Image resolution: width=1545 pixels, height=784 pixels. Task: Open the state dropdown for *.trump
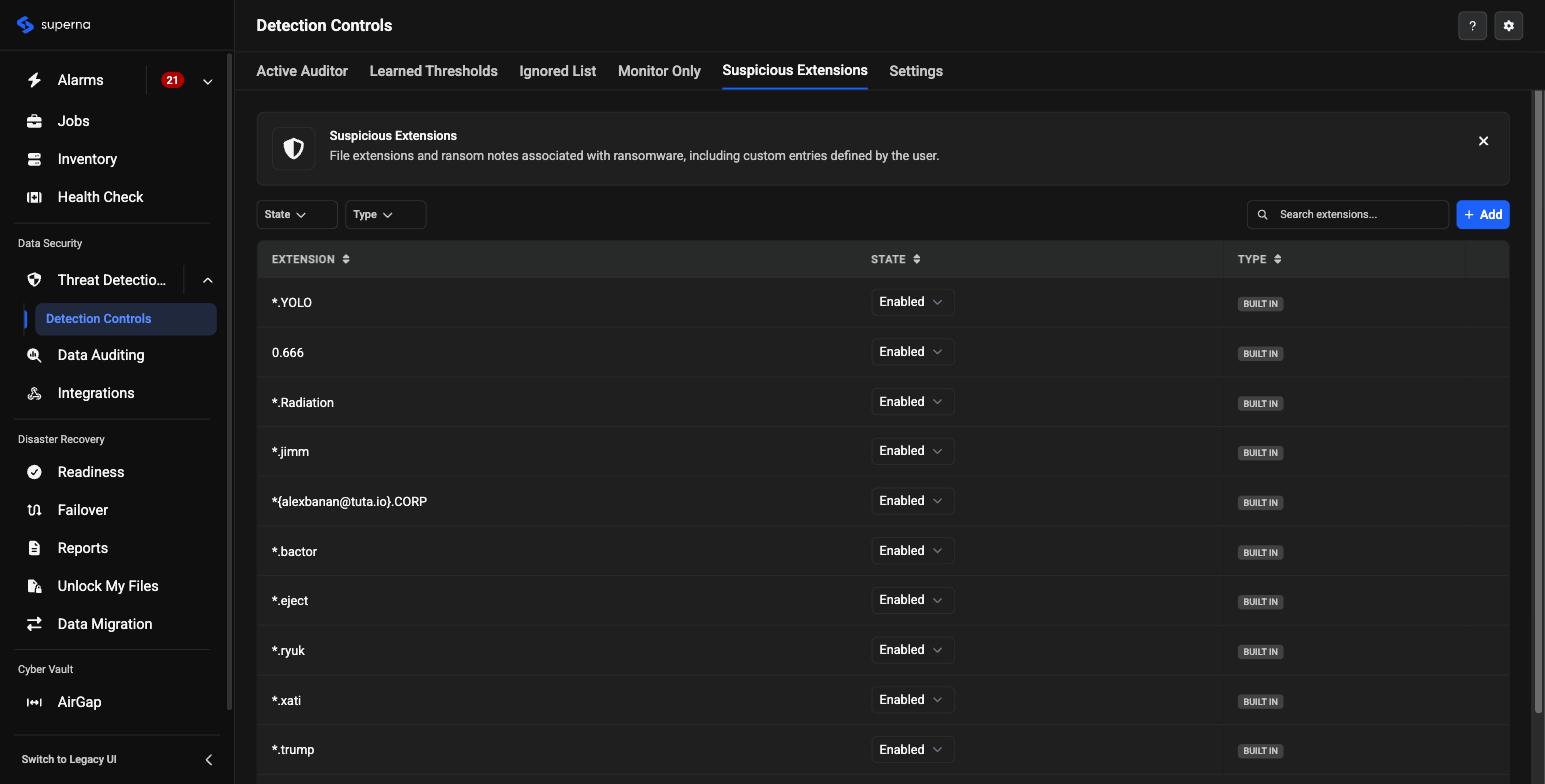(912, 750)
